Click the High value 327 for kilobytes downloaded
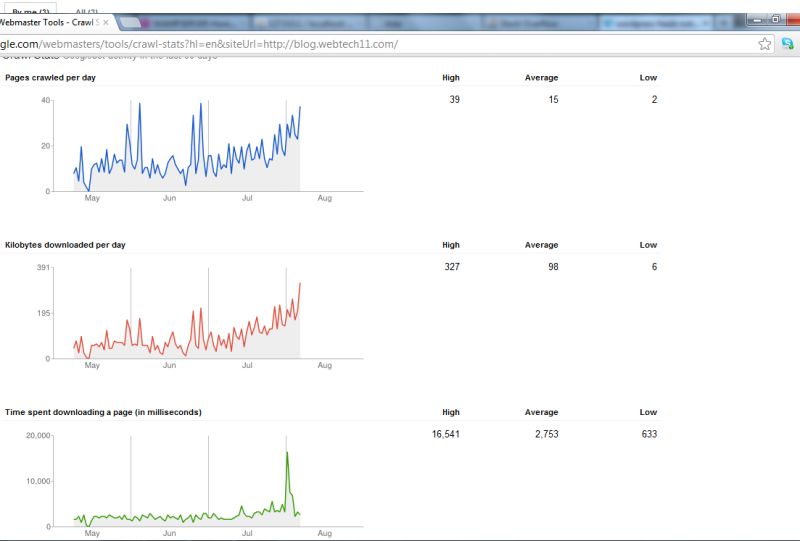This screenshot has height=541, width=800. coord(452,266)
